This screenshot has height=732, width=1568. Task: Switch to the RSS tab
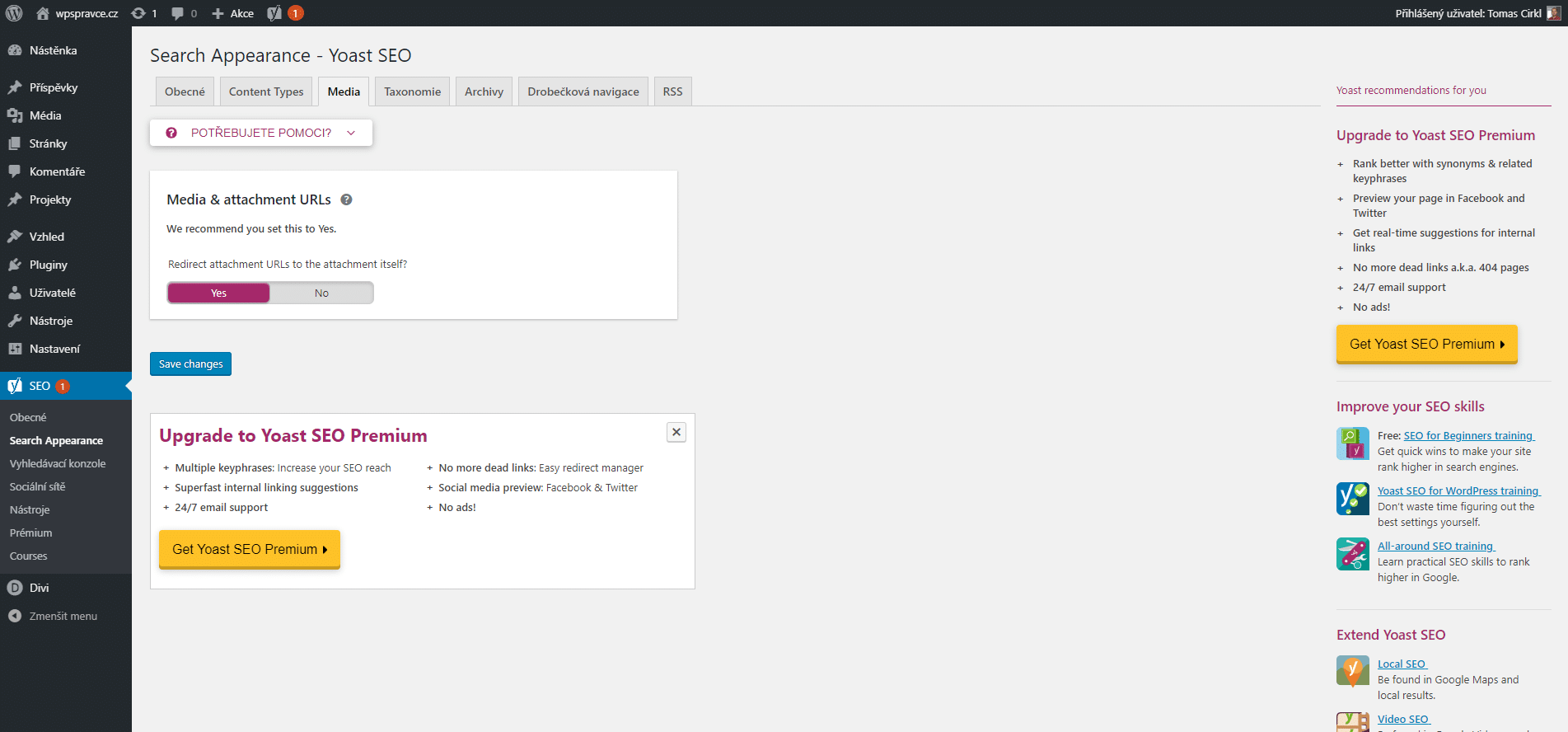[672, 91]
